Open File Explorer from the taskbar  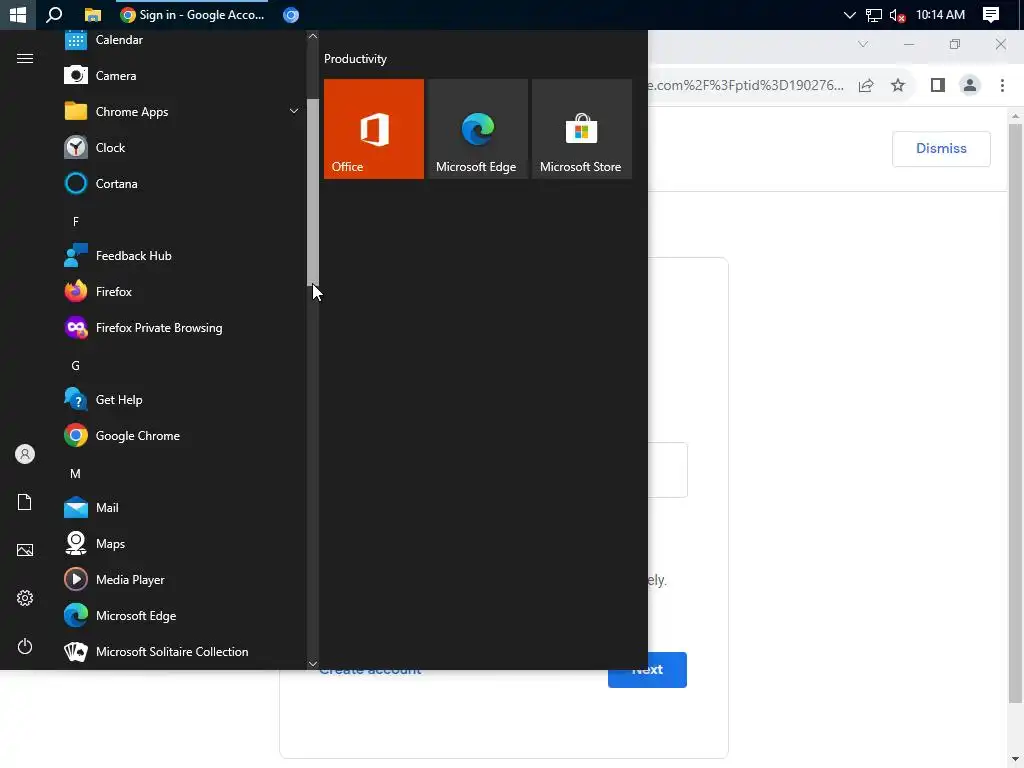[93, 14]
